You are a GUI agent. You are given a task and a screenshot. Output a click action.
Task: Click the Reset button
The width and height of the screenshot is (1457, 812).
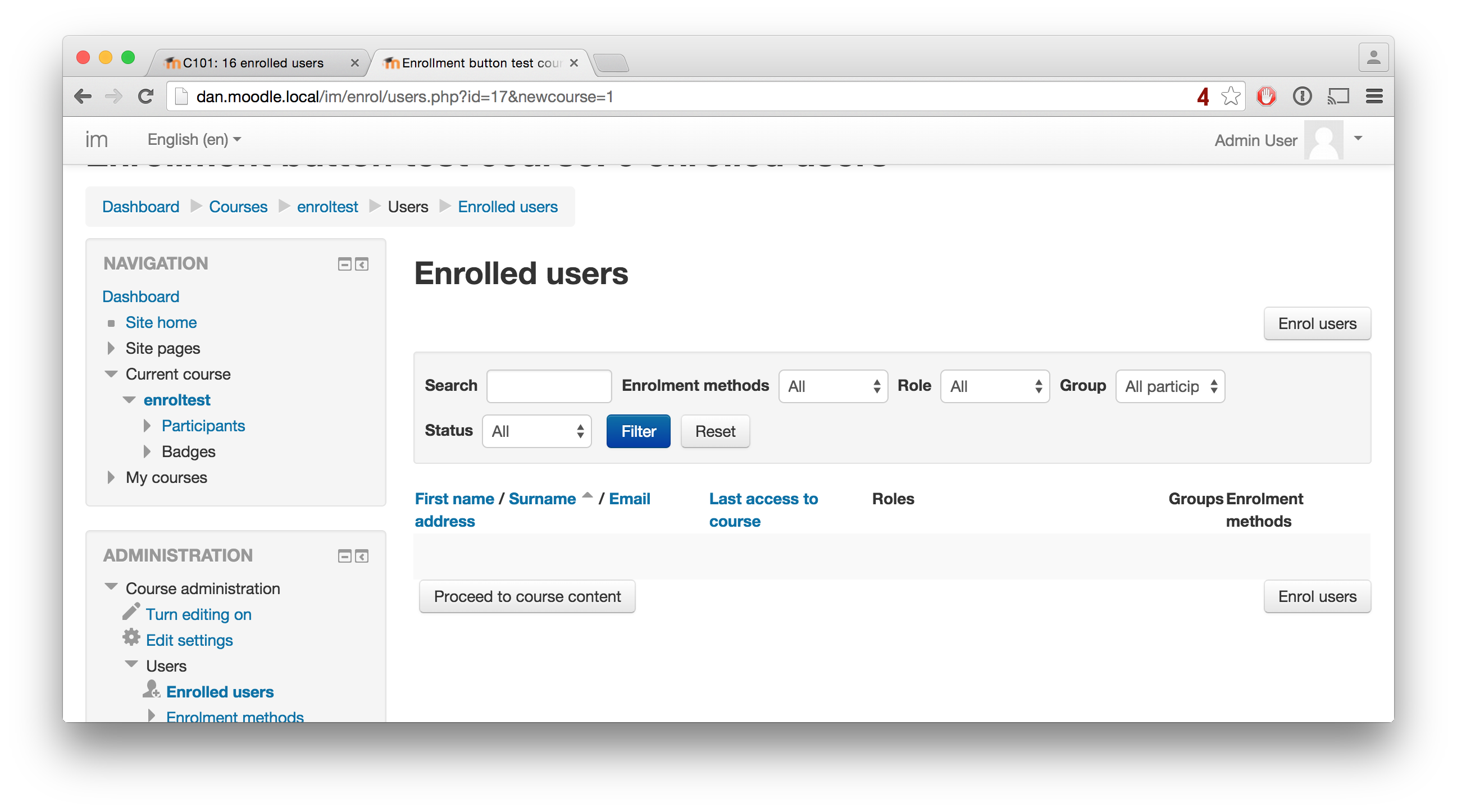[716, 431]
